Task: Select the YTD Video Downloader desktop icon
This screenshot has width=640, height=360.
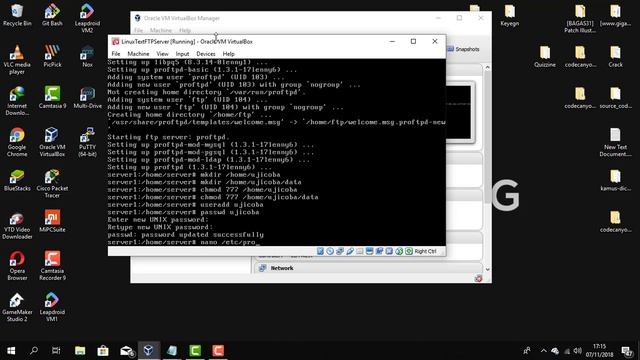Action: pos(17,225)
